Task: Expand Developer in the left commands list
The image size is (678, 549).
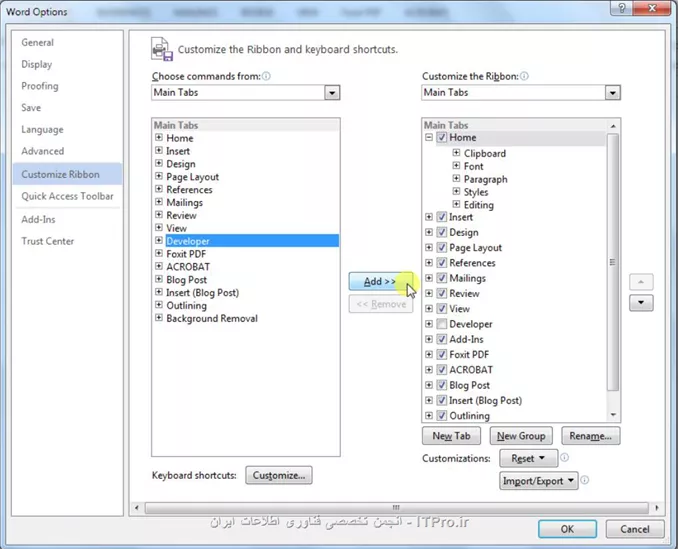Action: pos(159,240)
